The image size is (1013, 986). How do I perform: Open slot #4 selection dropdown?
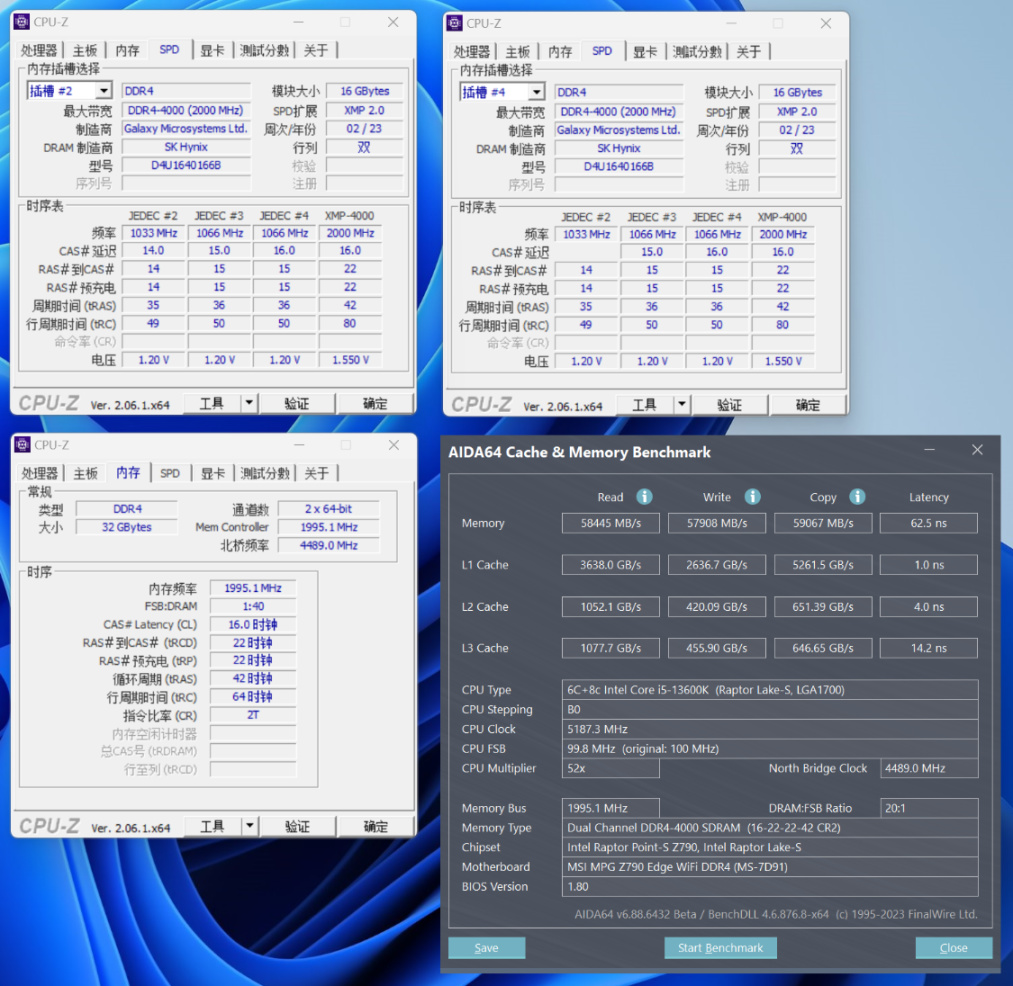pos(536,92)
